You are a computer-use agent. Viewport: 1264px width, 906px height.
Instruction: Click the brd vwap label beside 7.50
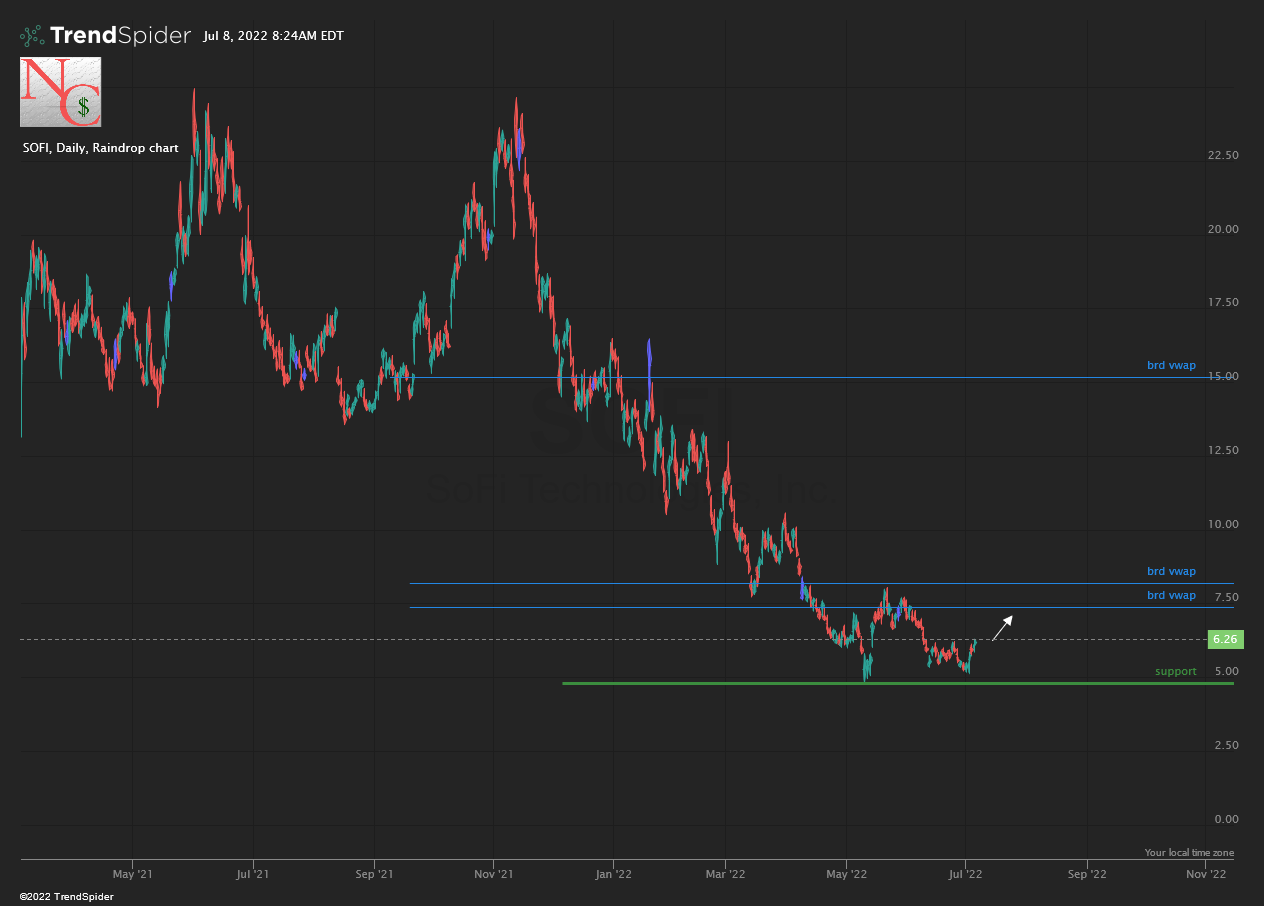1171,595
